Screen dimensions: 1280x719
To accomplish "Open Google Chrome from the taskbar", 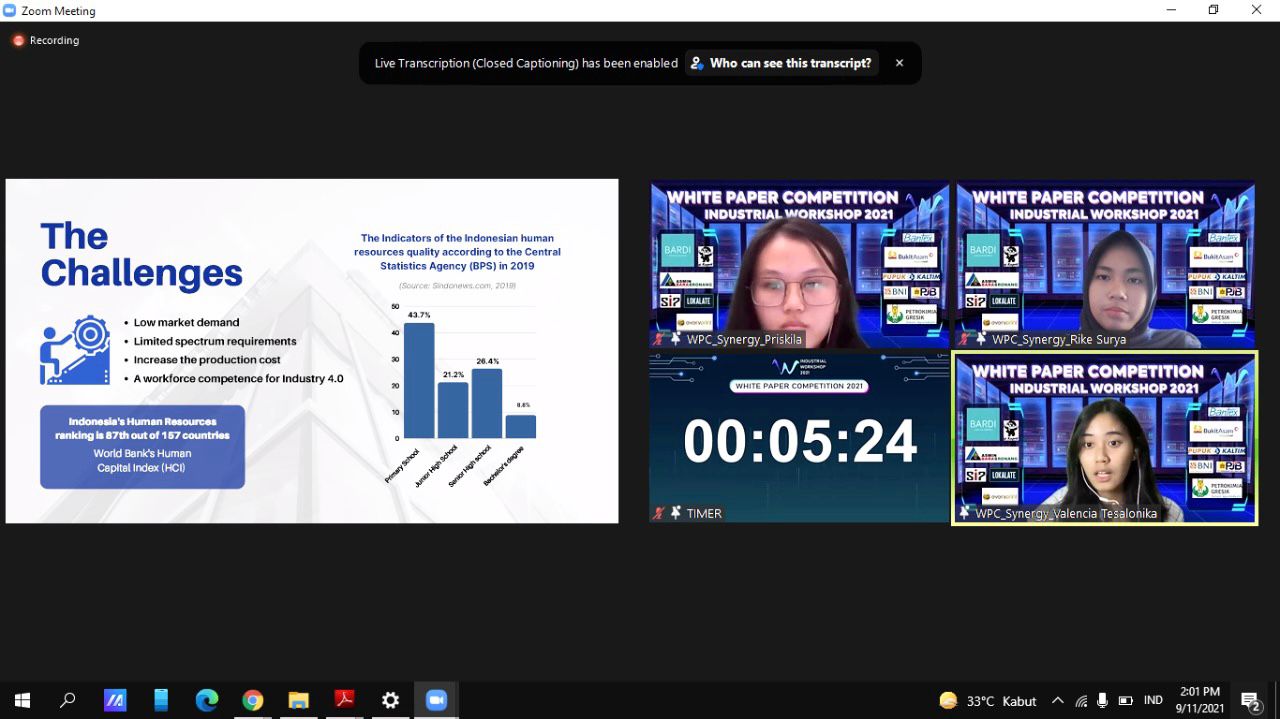I will pos(252,700).
